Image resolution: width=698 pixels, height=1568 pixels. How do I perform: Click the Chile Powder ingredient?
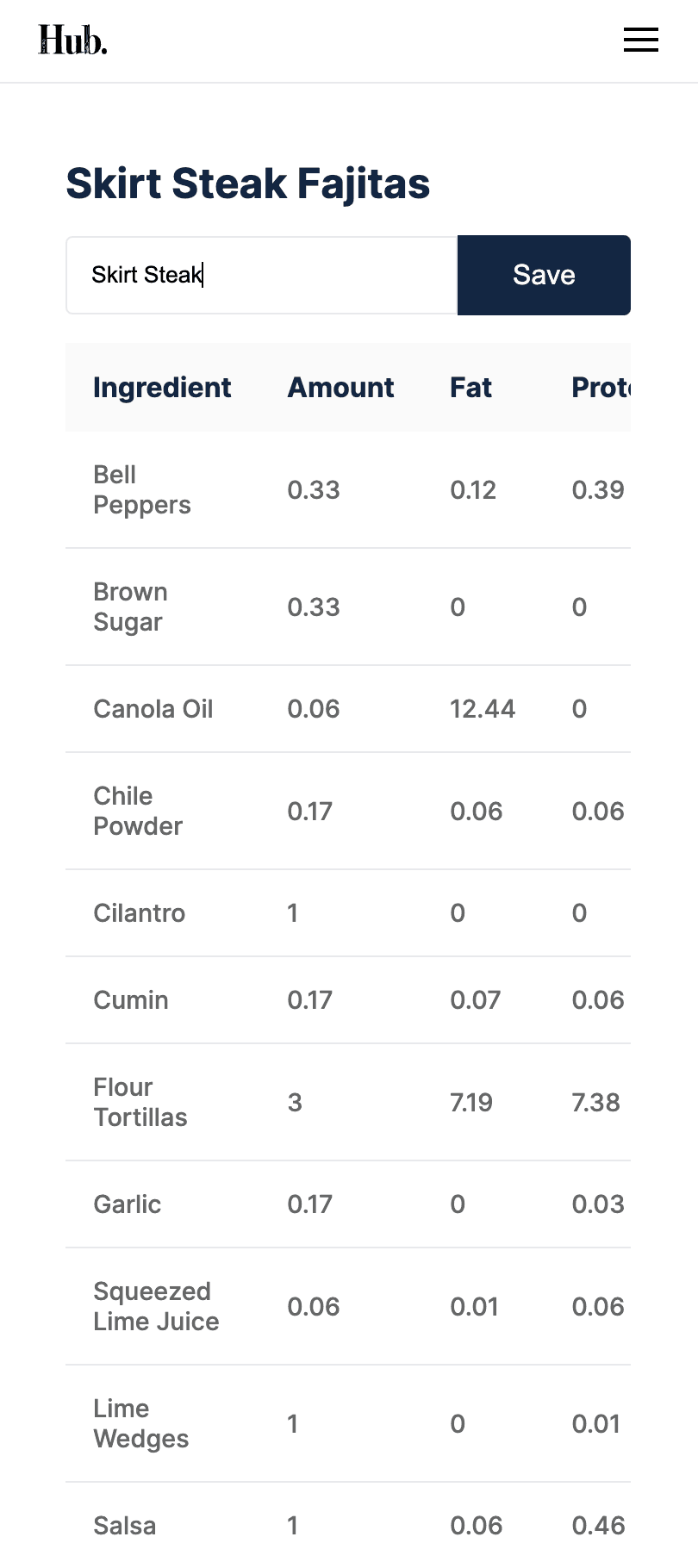tap(138, 811)
